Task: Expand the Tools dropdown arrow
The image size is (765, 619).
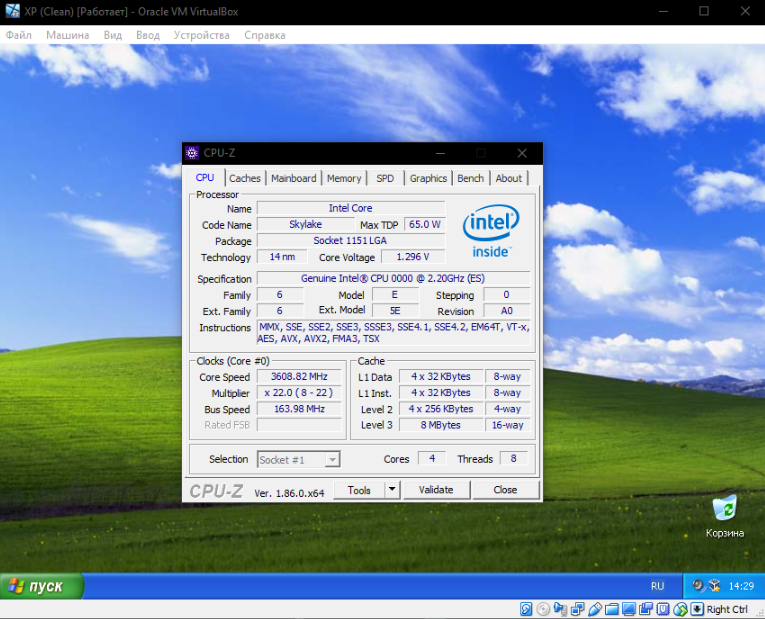Action: (392, 490)
